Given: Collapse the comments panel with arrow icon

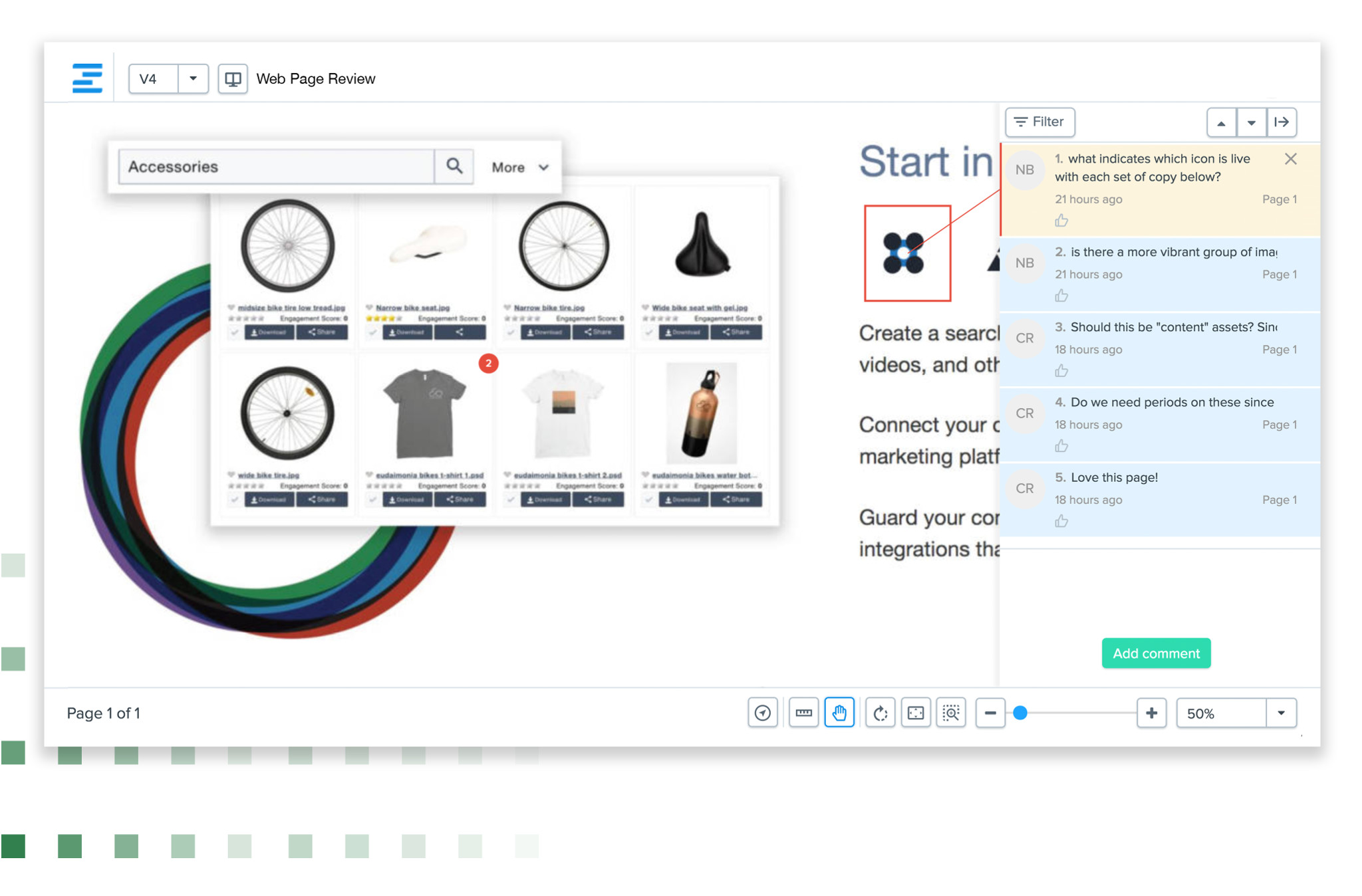Looking at the screenshot, I should point(1282,122).
